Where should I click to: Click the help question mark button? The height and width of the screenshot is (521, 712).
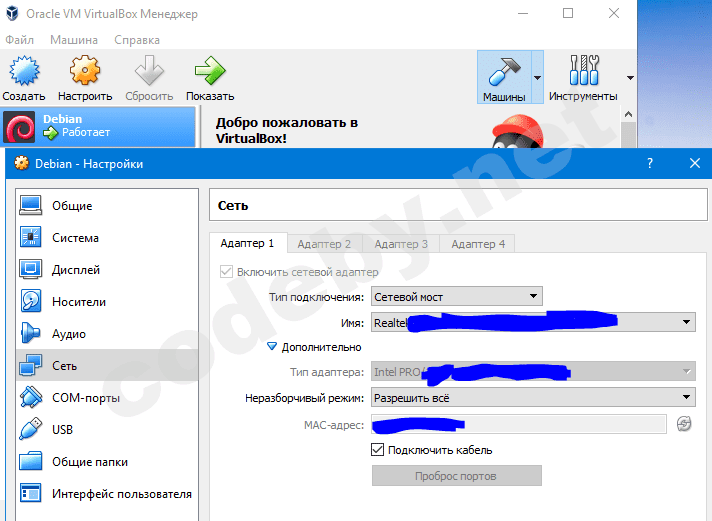651,163
